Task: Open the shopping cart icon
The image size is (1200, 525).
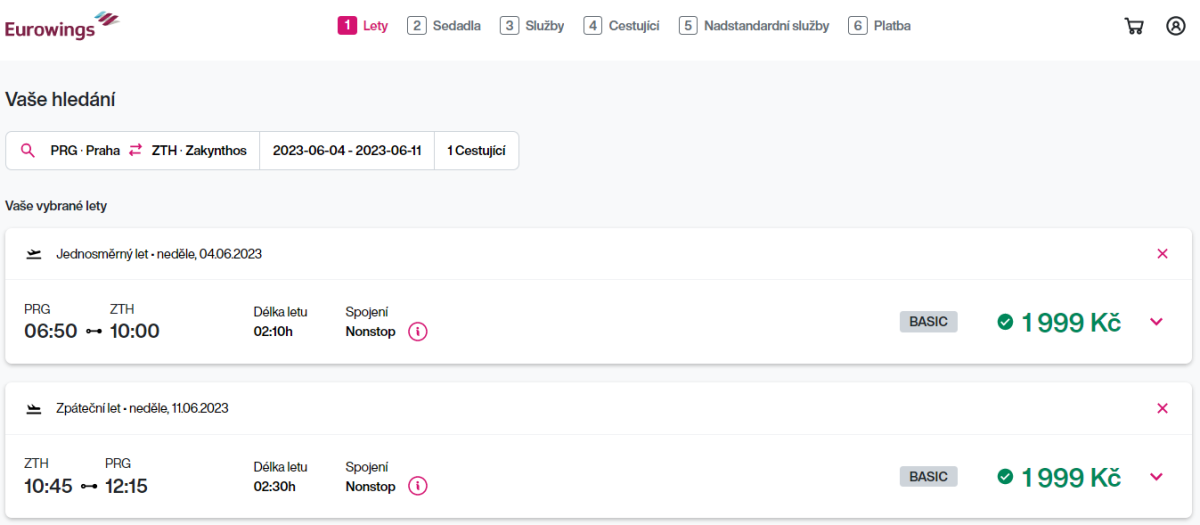Action: pyautogui.click(x=1134, y=26)
